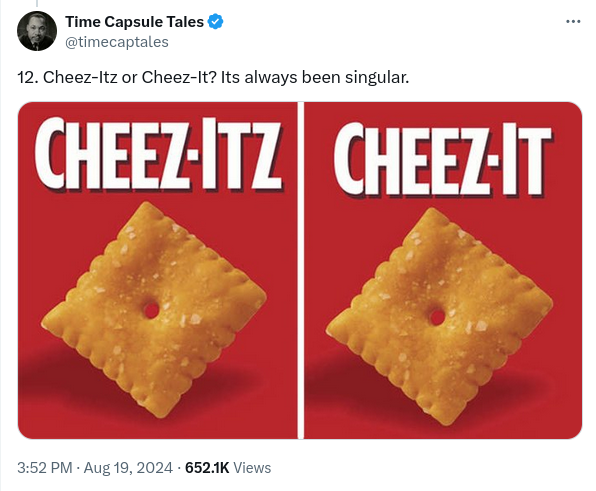Open the @timecaptales handle link

coord(117,42)
